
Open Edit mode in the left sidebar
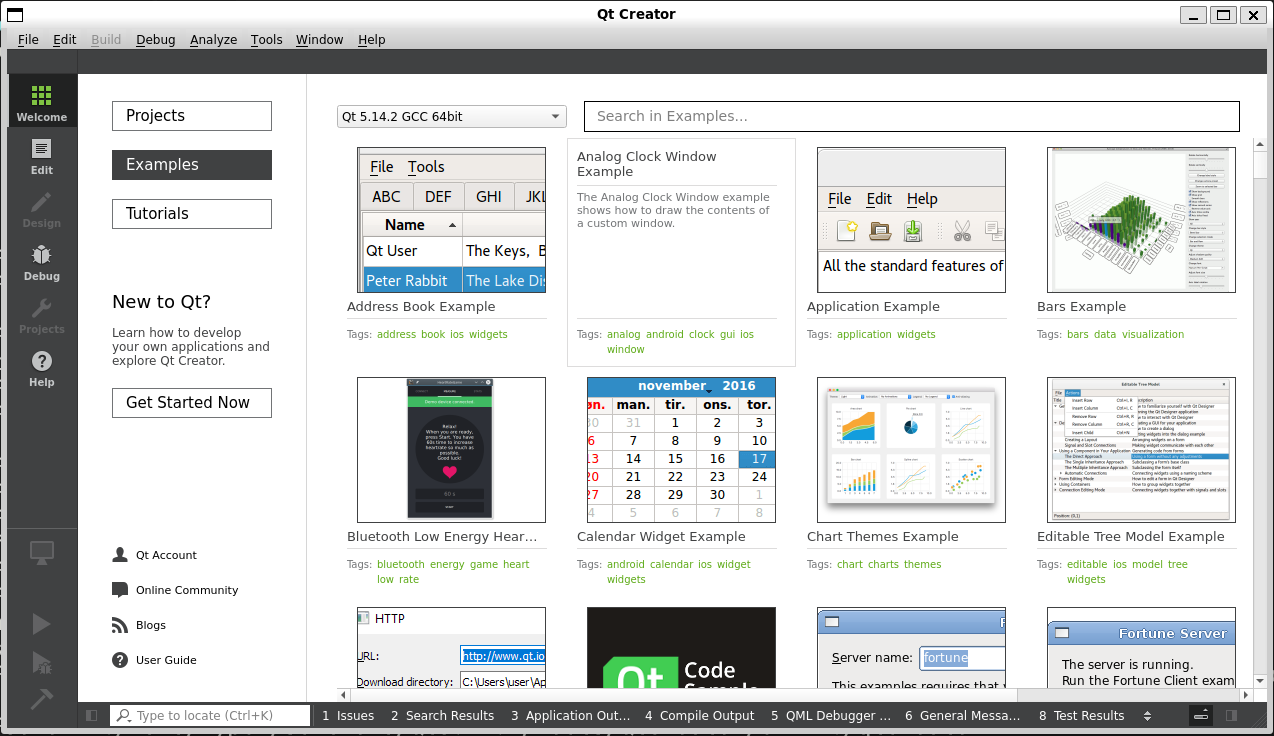coord(41,156)
